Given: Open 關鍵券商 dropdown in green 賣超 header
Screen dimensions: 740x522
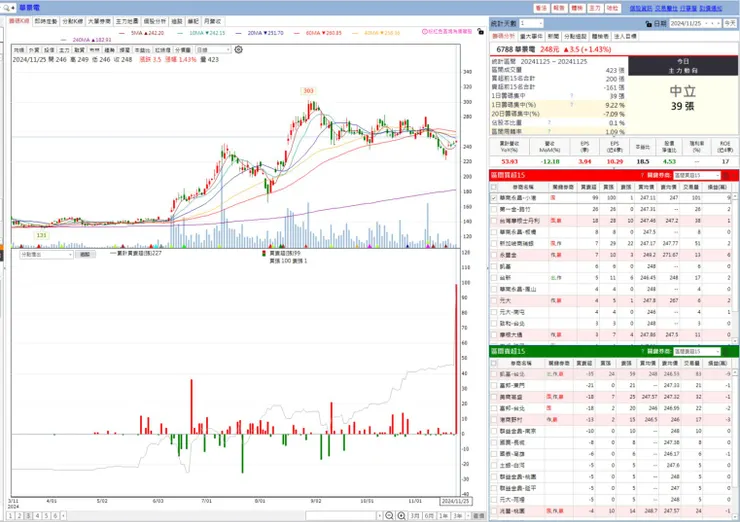Looking at the screenshot, I should coord(697,352).
